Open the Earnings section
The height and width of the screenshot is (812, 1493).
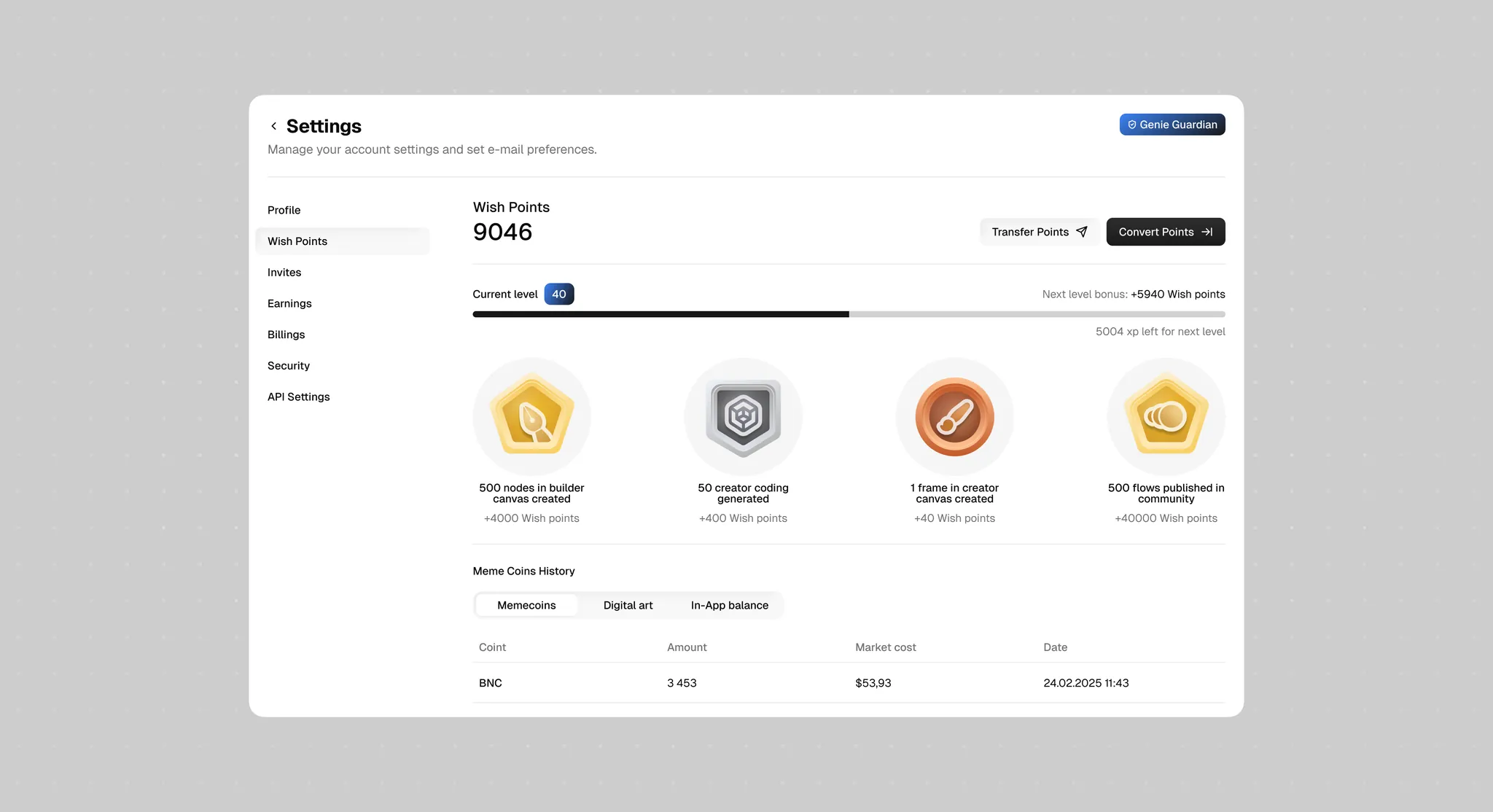(x=289, y=303)
